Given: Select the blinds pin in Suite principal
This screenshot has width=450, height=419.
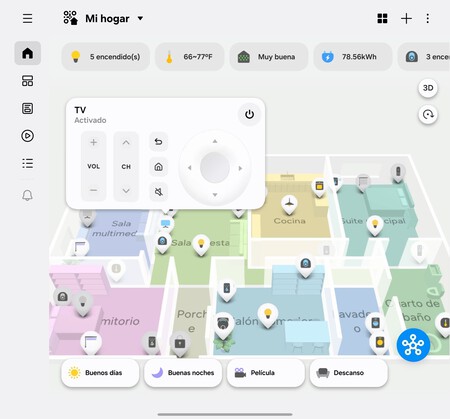Looking at the screenshot, I should pyautogui.click(x=363, y=183).
